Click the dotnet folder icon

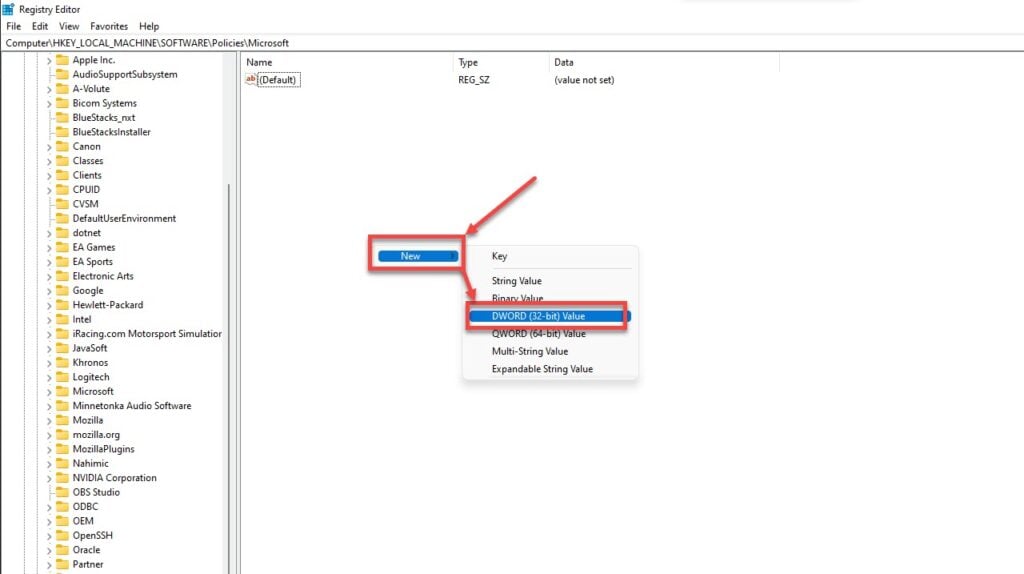[x=62, y=232]
